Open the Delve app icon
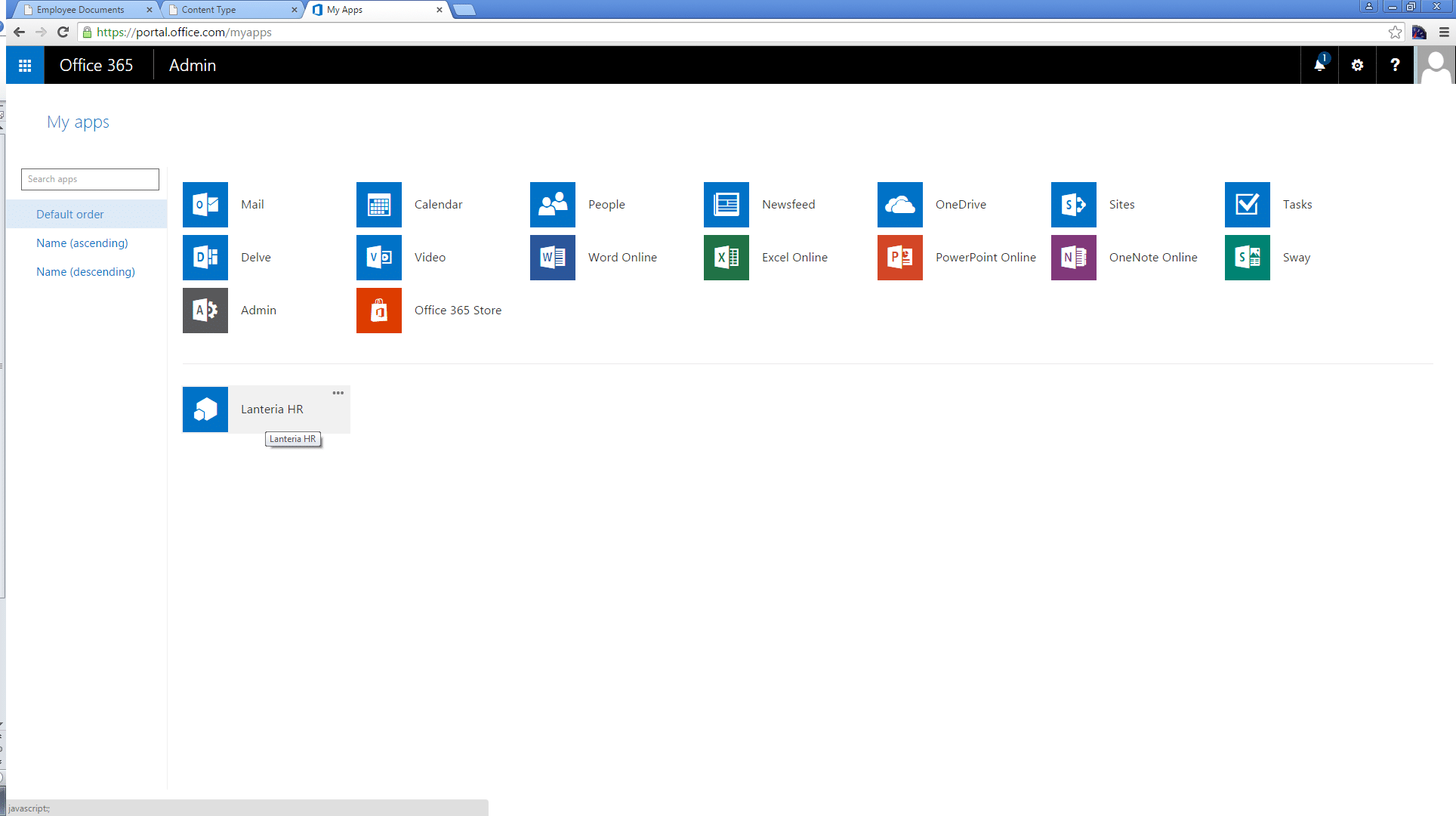Image resolution: width=1456 pixels, height=816 pixels. [x=205, y=258]
